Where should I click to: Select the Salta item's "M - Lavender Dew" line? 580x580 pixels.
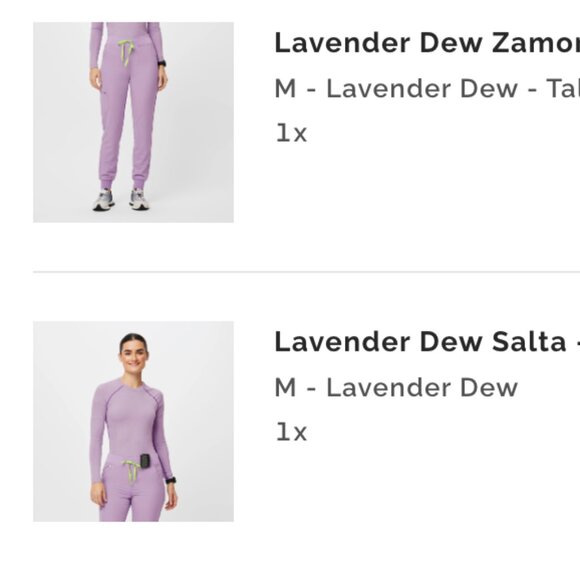pos(396,388)
